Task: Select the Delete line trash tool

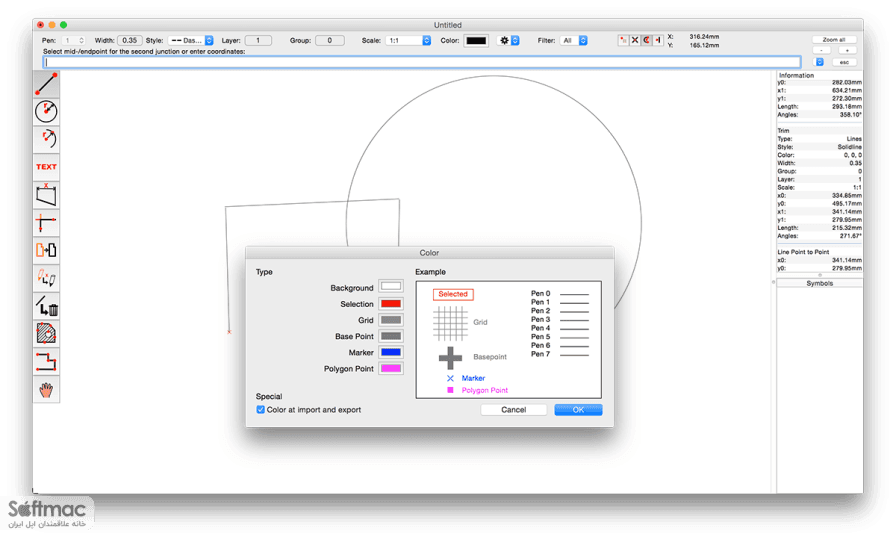Action: pos(46,306)
